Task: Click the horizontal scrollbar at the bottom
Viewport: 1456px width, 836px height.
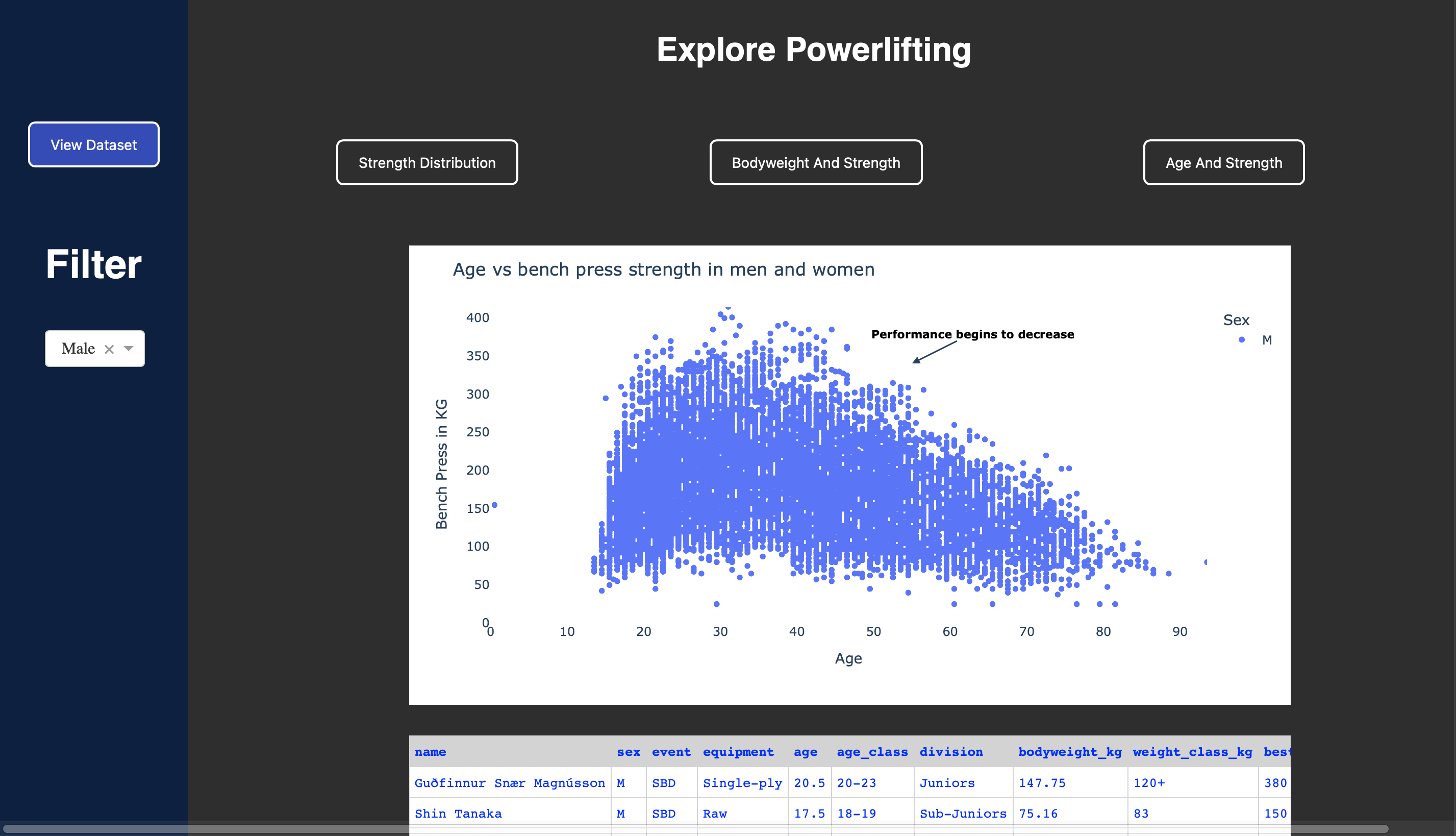Action: [x=694, y=828]
